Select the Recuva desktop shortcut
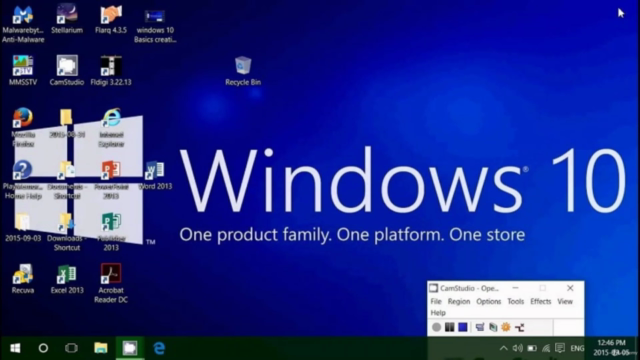Image resolution: width=640 pixels, height=360 pixels. pos(23,279)
